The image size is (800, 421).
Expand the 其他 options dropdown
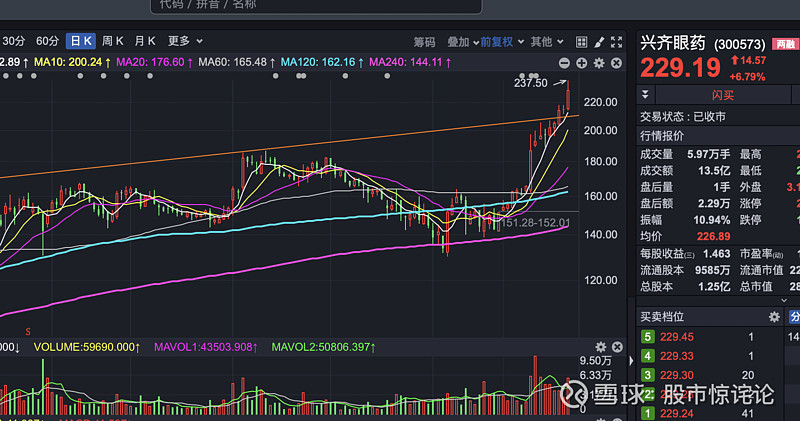pos(545,42)
